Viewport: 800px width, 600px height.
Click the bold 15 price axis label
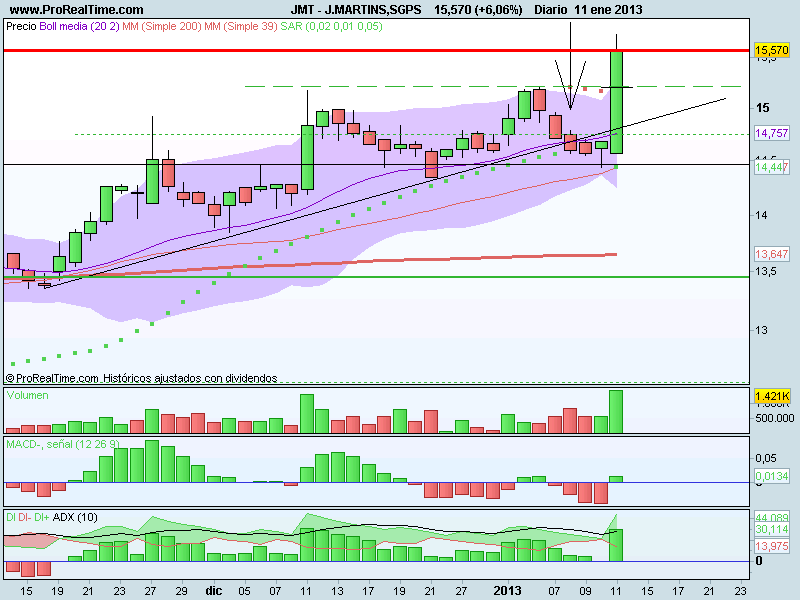762,108
